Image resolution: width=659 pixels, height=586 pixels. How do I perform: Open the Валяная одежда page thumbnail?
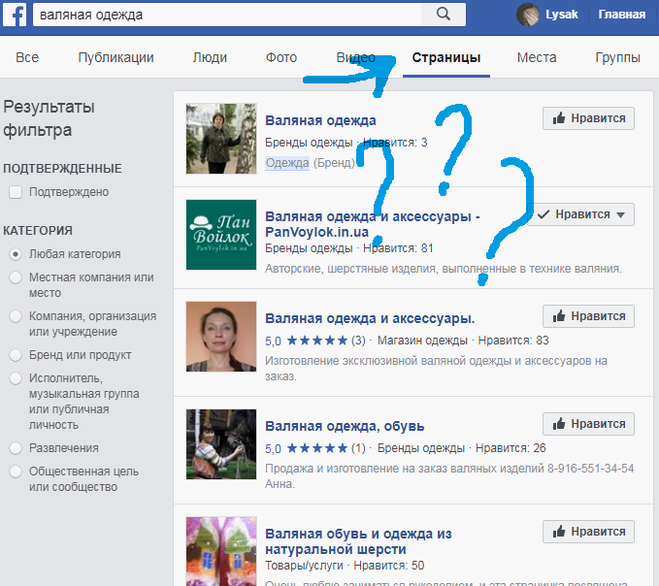pyautogui.click(x=221, y=139)
